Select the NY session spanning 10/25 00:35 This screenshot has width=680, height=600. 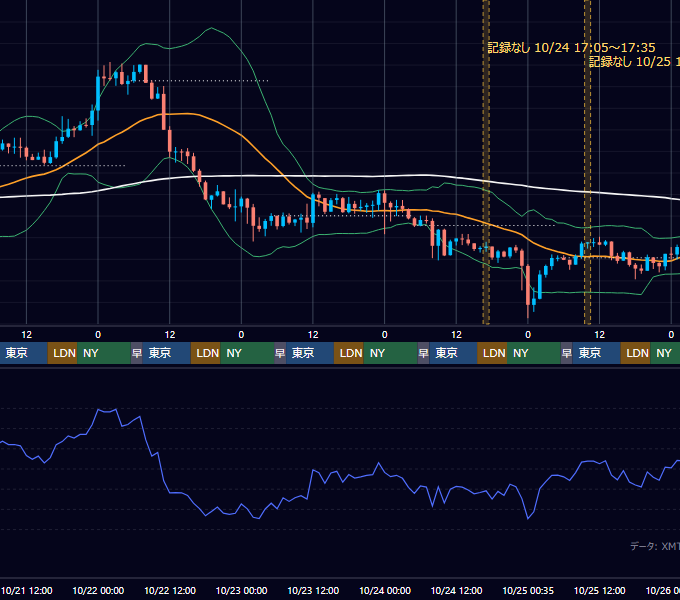pos(534,353)
